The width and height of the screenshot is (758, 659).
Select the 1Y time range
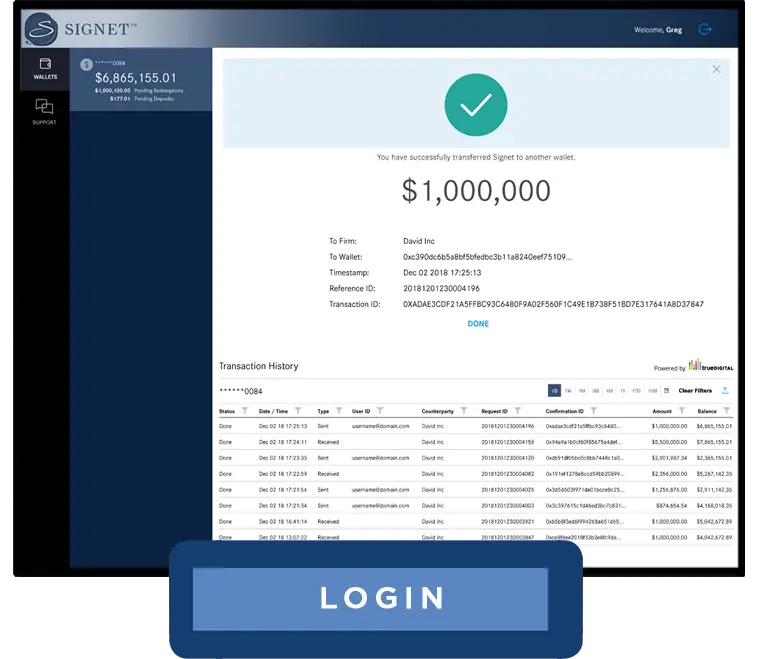click(623, 391)
